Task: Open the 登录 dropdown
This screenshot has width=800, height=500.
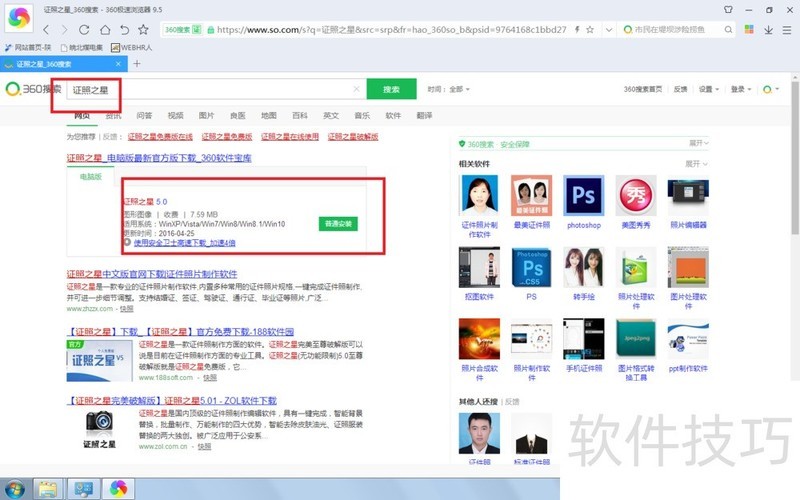Action: (x=740, y=89)
